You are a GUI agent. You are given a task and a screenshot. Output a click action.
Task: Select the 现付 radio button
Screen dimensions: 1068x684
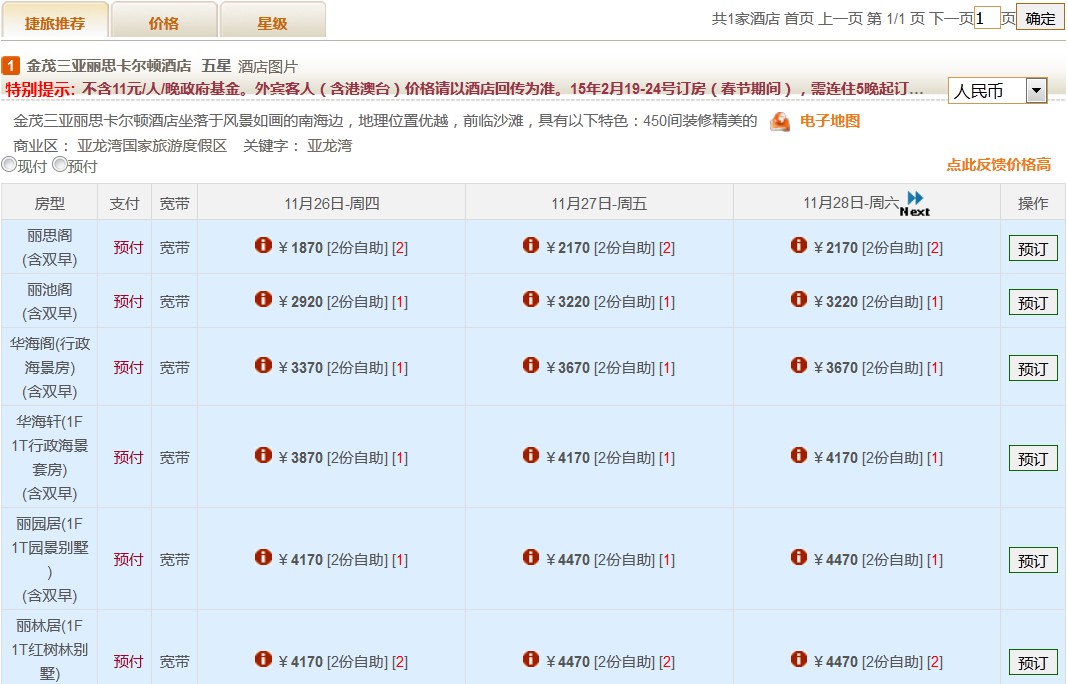[x=9, y=165]
